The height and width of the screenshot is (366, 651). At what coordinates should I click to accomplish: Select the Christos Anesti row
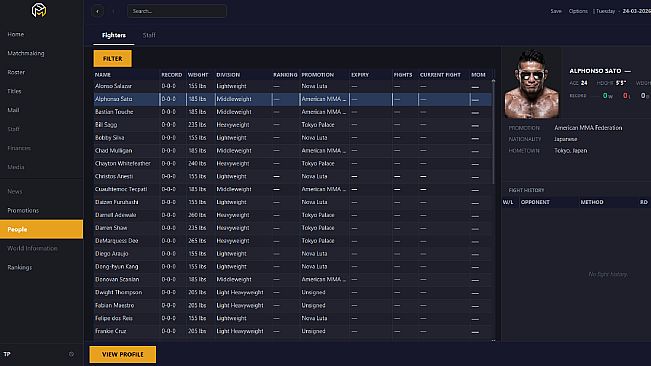(293, 176)
